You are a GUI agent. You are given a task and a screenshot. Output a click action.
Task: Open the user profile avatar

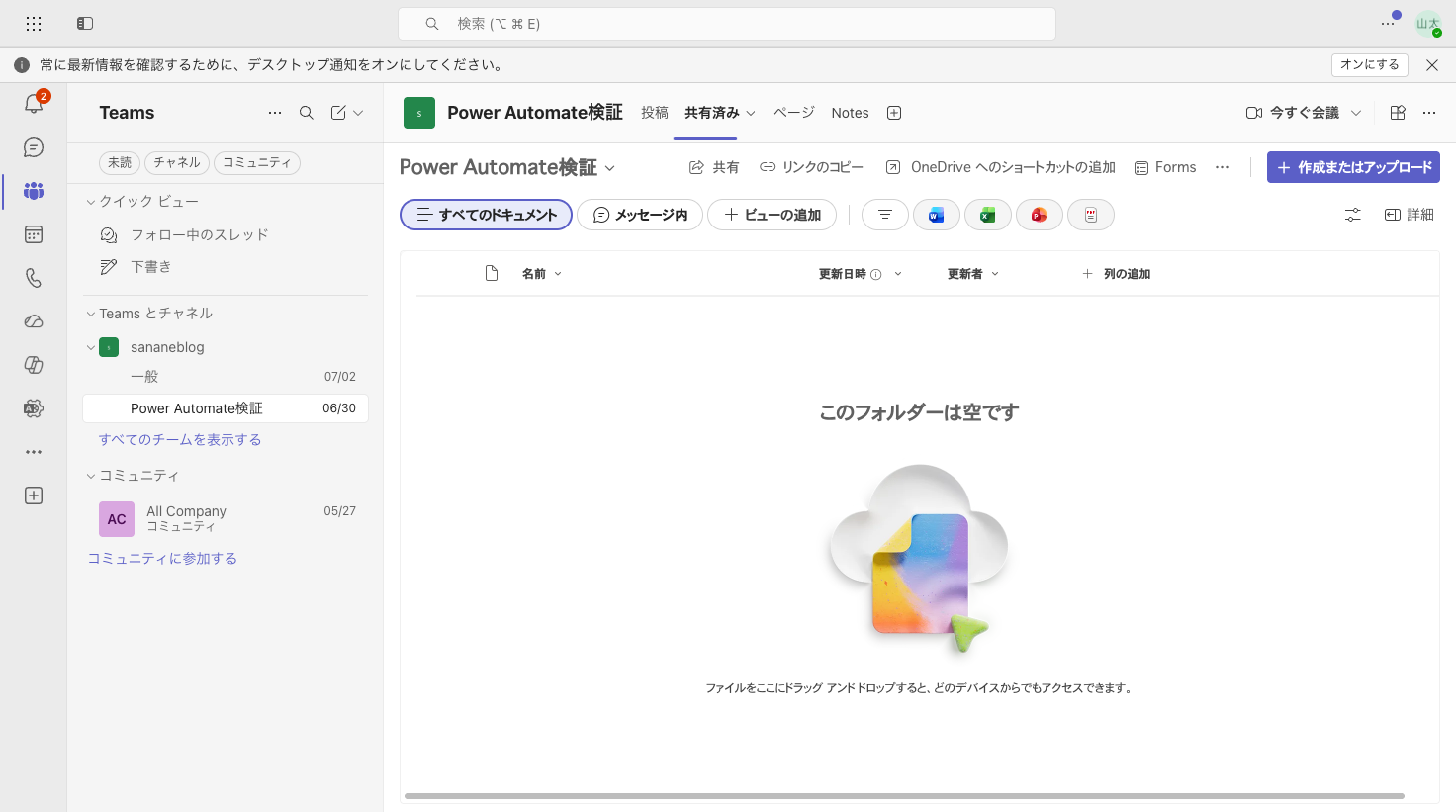[1428, 24]
